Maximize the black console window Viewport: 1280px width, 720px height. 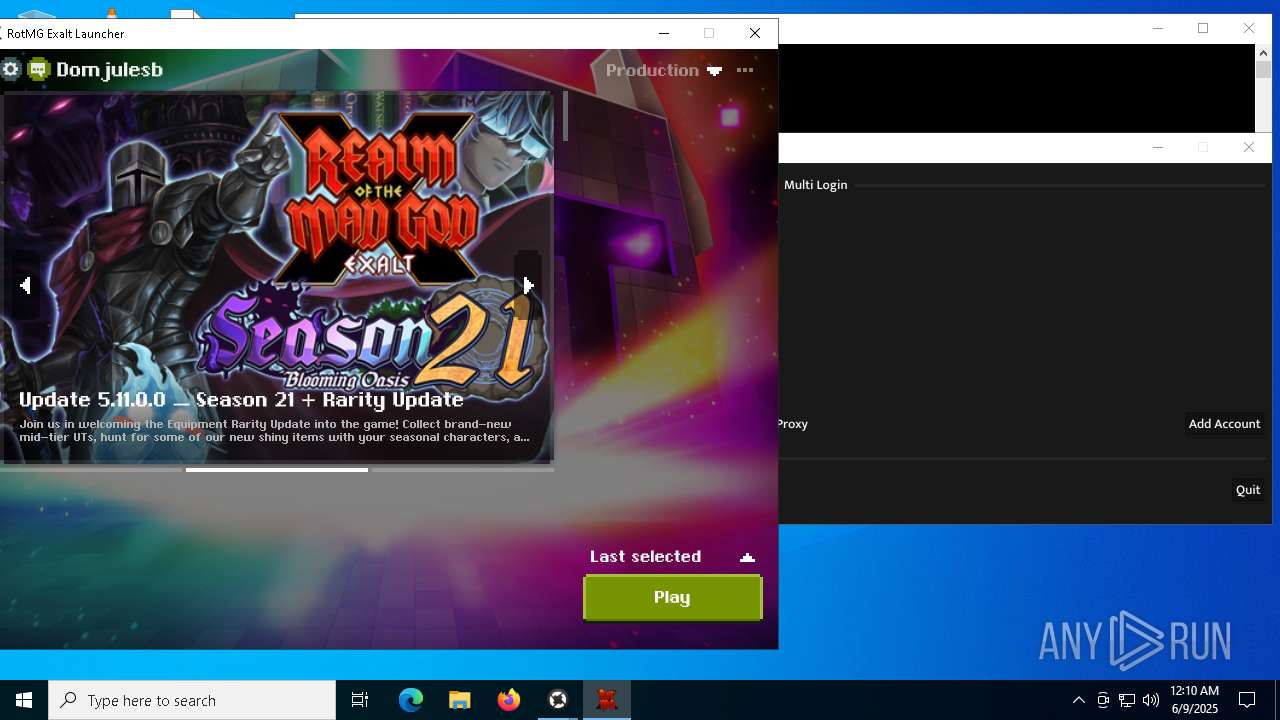click(x=1203, y=28)
